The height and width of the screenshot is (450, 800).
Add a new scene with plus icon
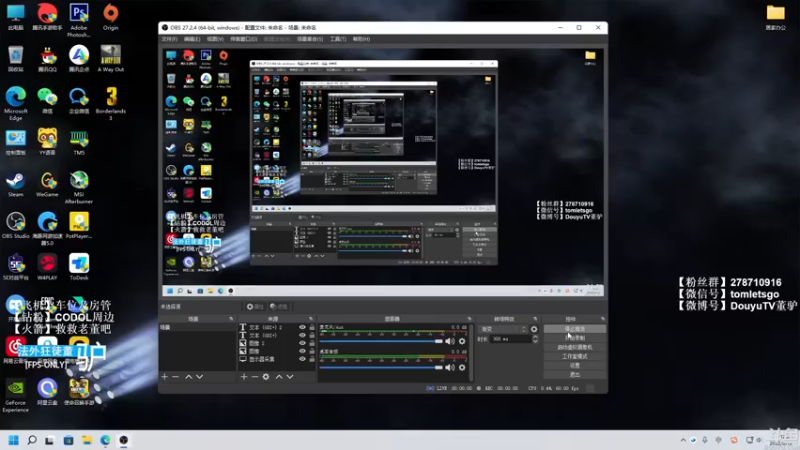pos(164,377)
